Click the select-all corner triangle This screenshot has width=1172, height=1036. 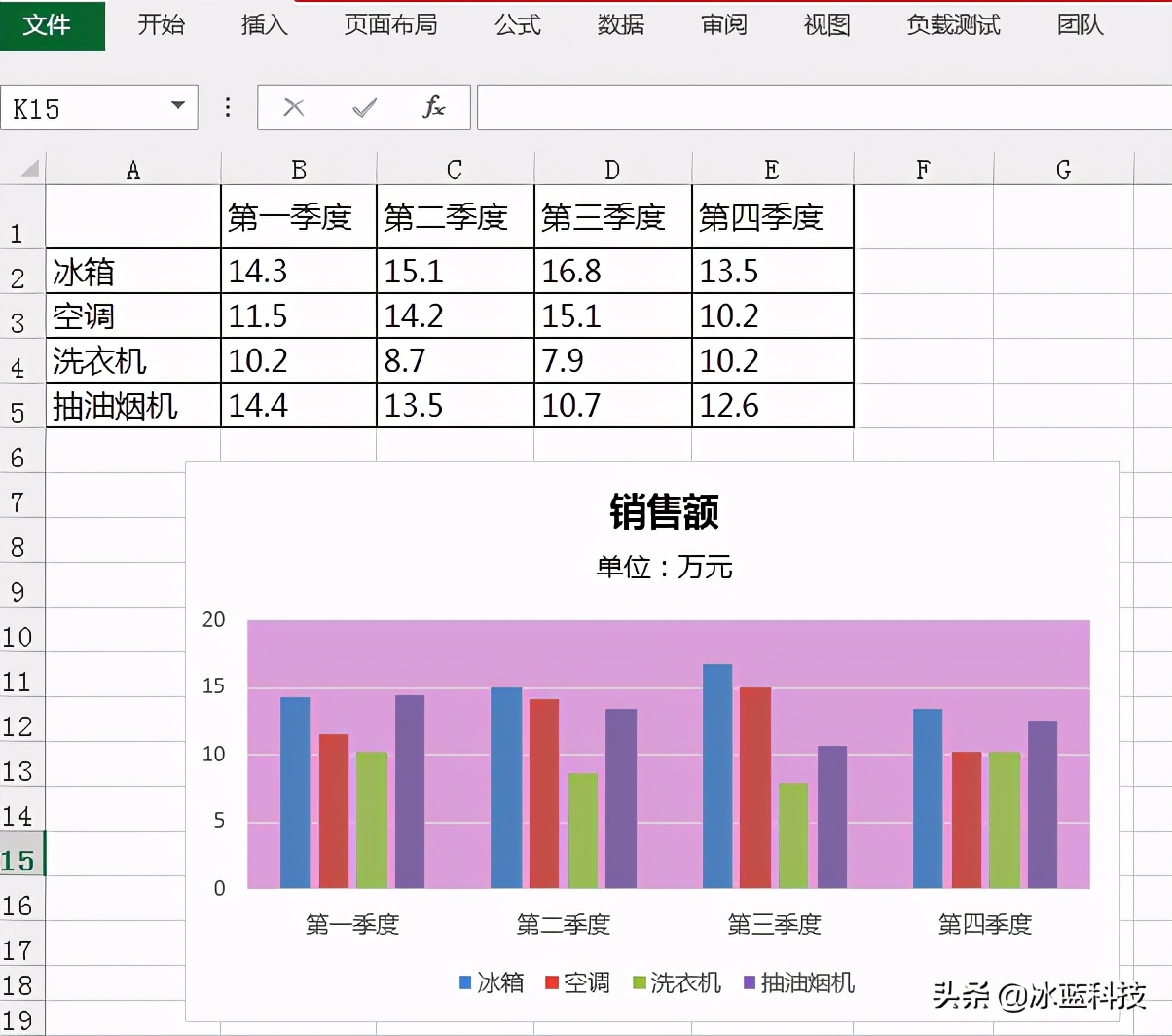pyautogui.click(x=29, y=168)
